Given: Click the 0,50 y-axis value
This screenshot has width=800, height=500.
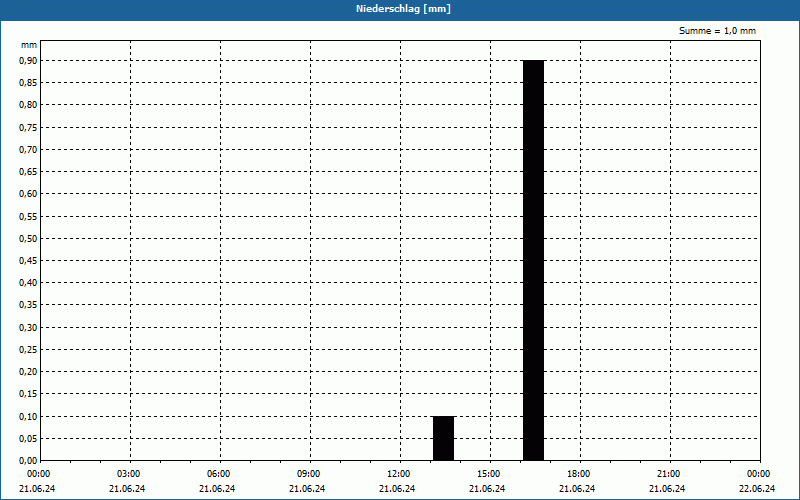Looking at the screenshot, I should point(29,238).
